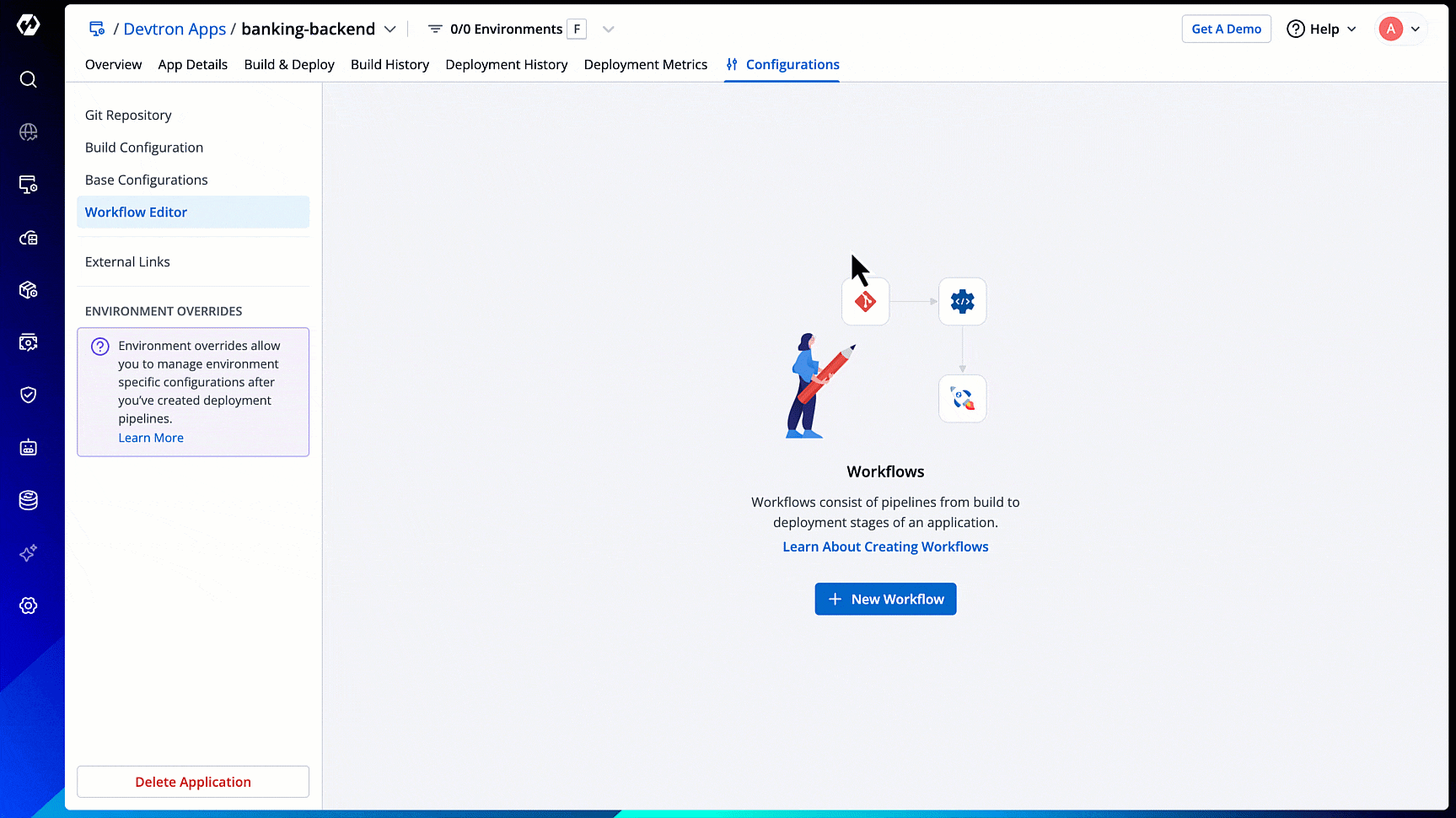Click the Get A Demo button
Screen dimensions: 1456x818
tap(1226, 30)
